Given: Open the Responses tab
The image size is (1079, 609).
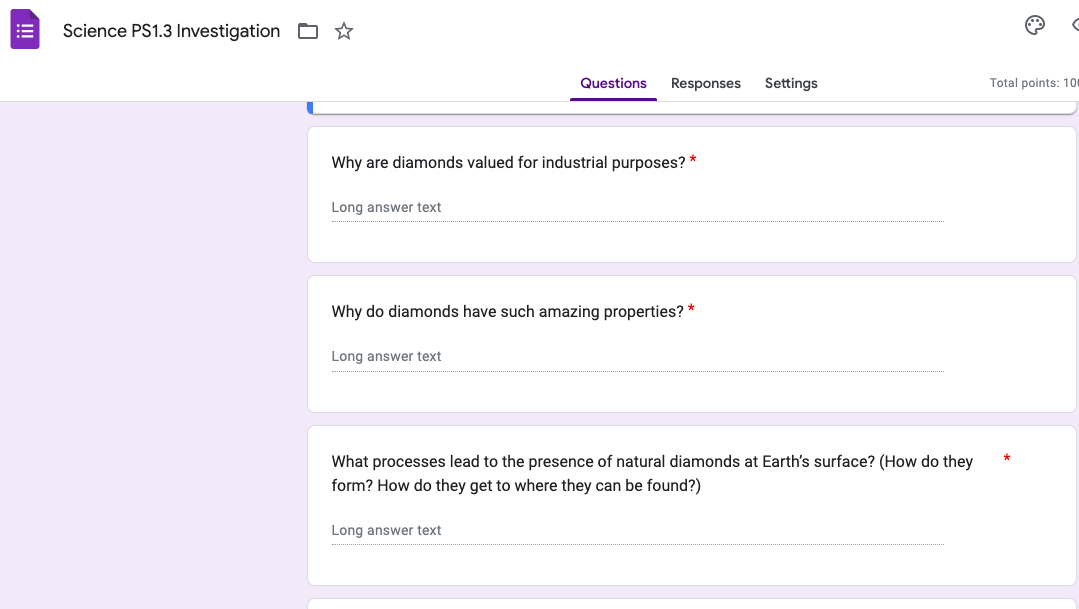Looking at the screenshot, I should coord(706,83).
